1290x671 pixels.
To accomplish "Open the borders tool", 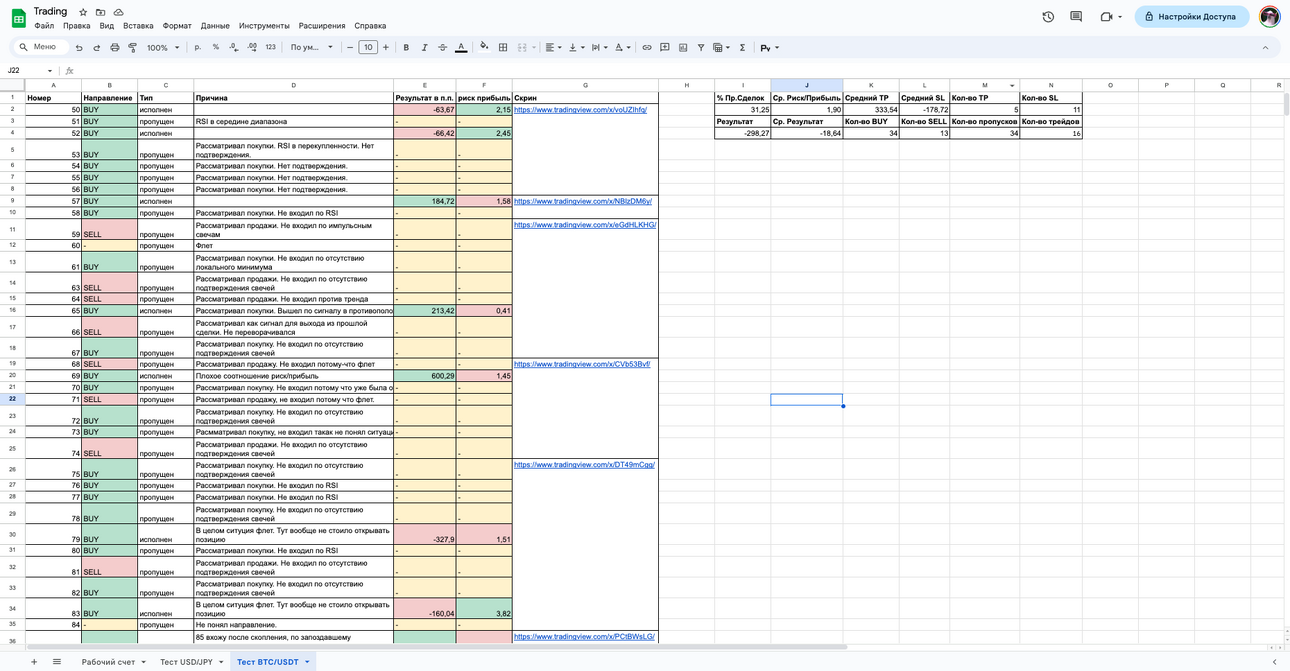I will [503, 47].
